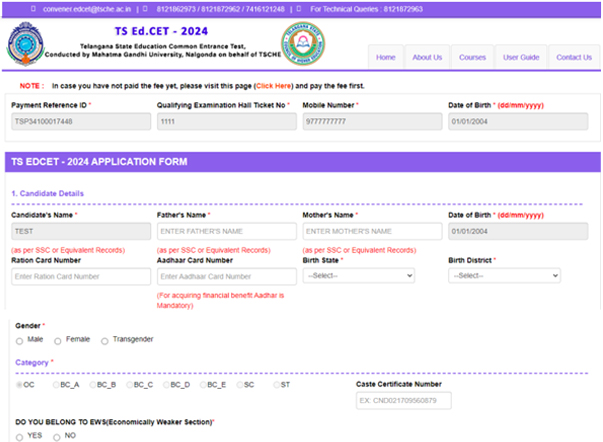Click the icon before For Technical Queries

tap(299, 8)
